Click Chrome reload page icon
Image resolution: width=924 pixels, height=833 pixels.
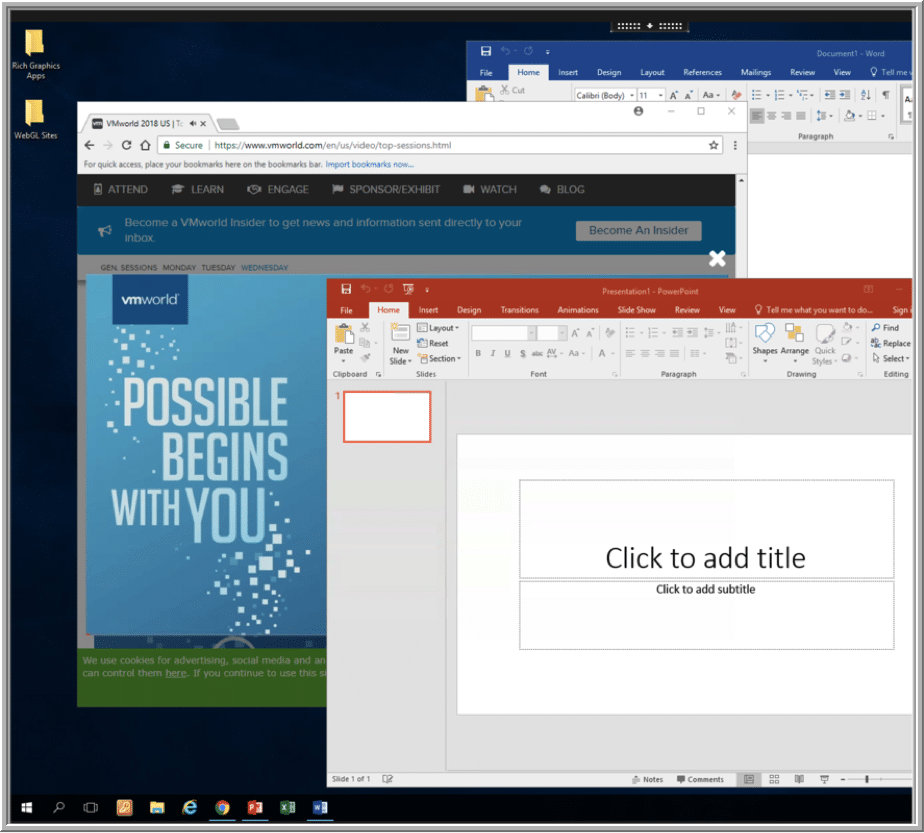pyautogui.click(x=126, y=145)
